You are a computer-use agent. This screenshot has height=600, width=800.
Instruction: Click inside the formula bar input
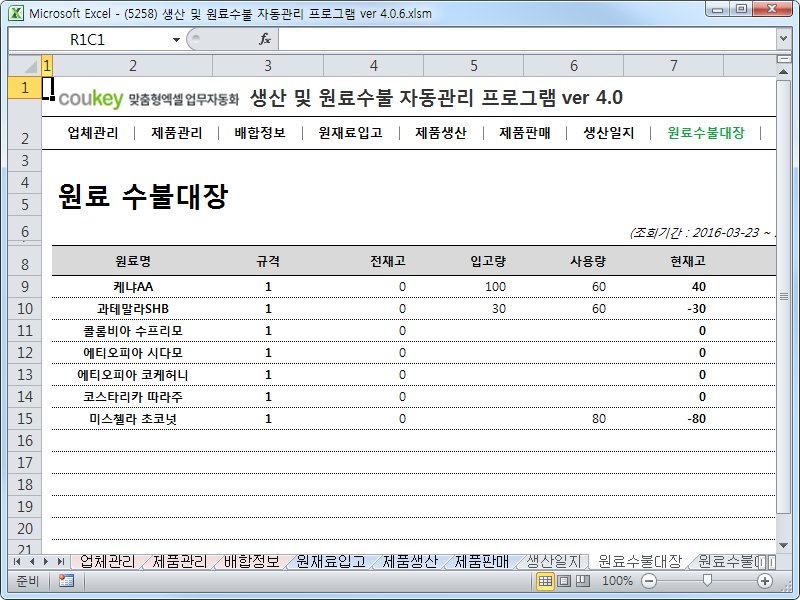pos(528,39)
